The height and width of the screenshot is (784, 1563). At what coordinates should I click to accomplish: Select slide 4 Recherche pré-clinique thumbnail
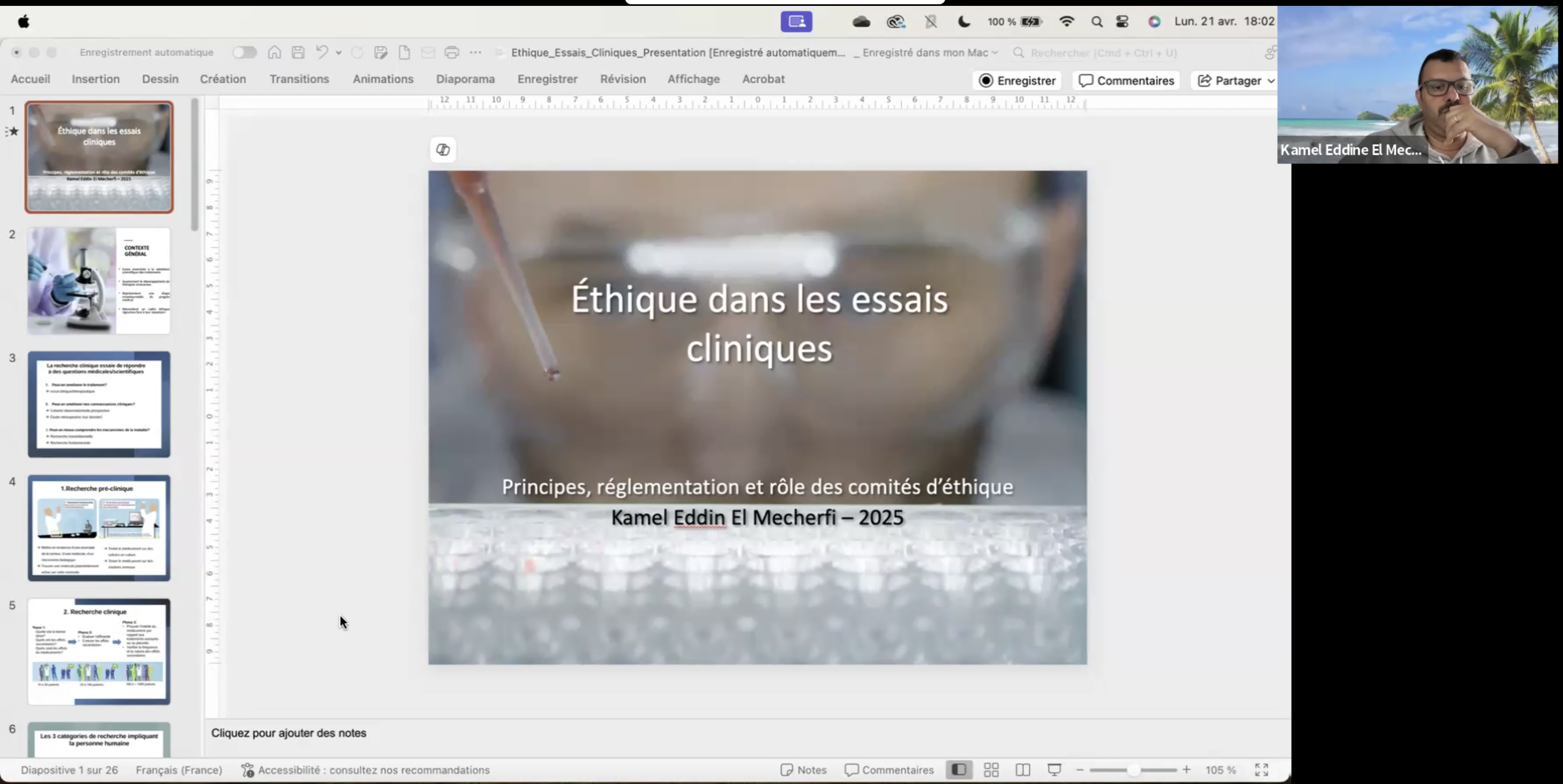[99, 528]
